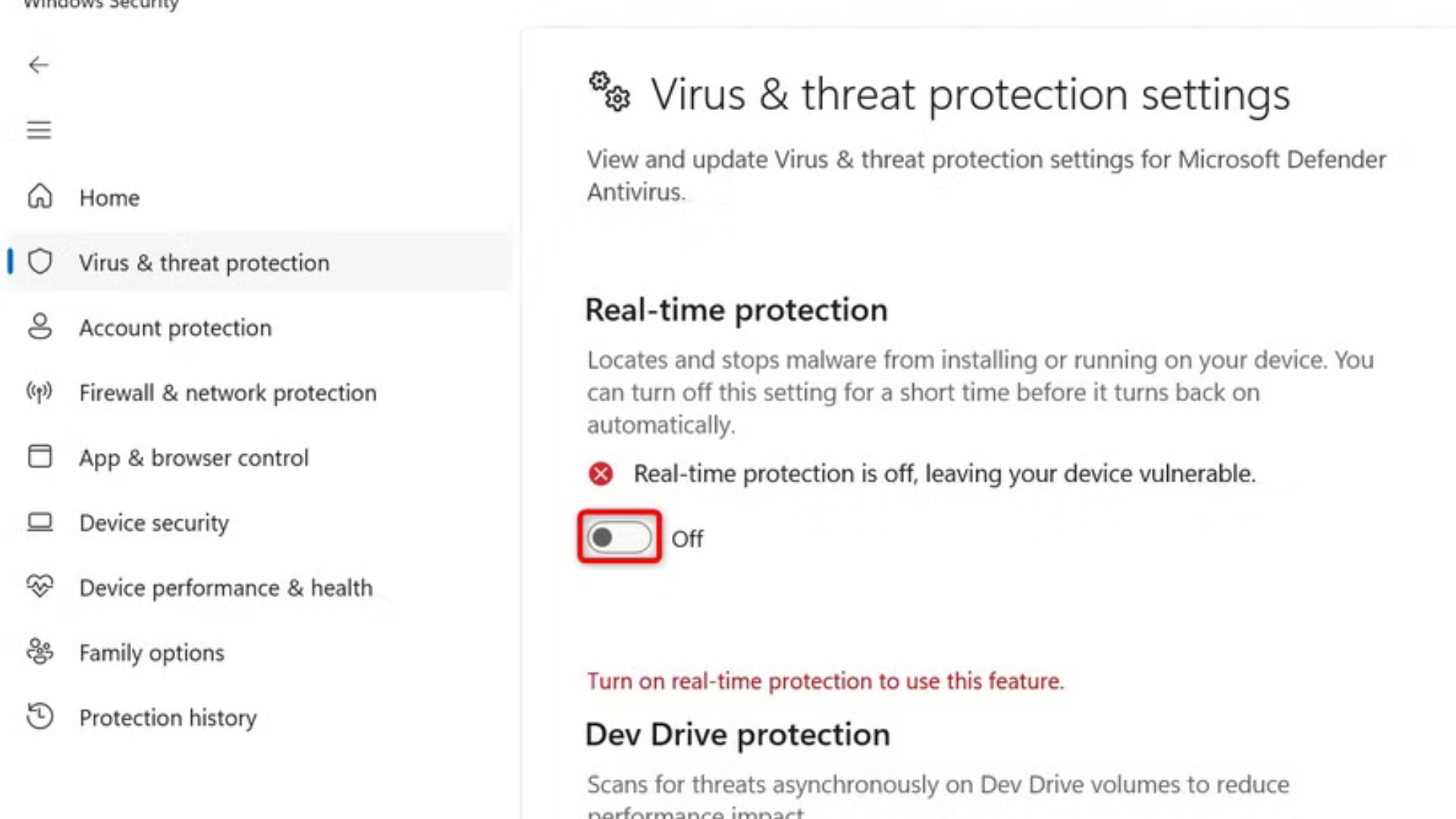Image resolution: width=1456 pixels, height=819 pixels.
Task: Click the Account protection person icon
Action: click(x=39, y=327)
